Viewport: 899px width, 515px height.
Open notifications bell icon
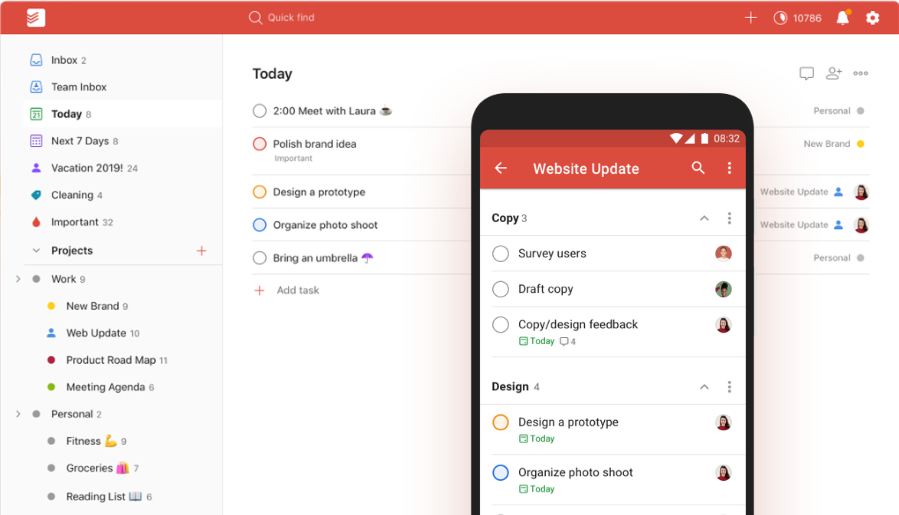pos(842,18)
